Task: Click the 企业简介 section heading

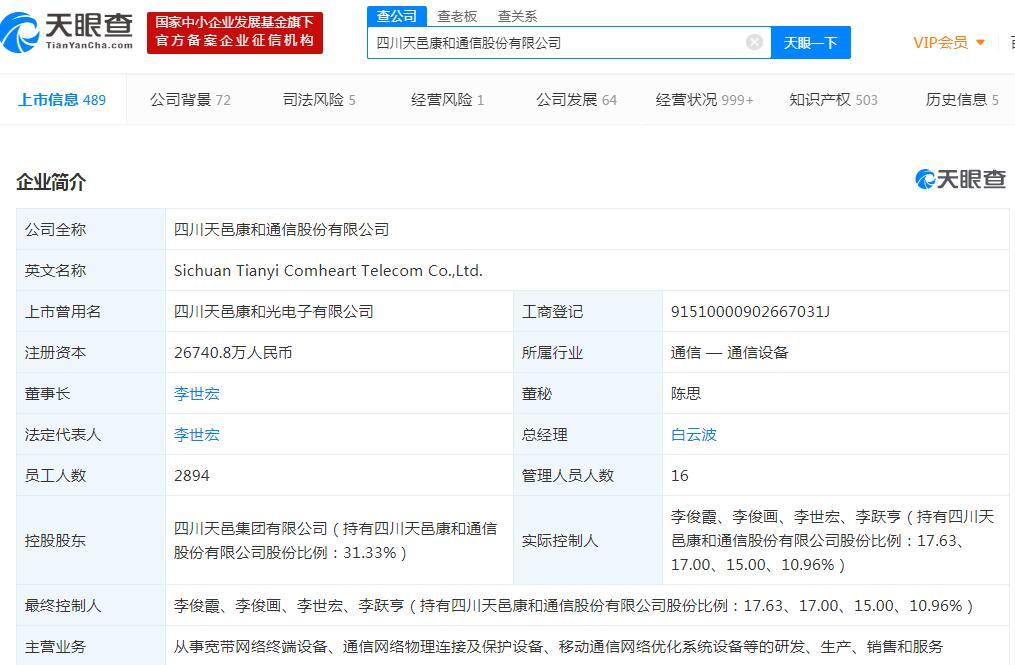Action: (x=51, y=182)
